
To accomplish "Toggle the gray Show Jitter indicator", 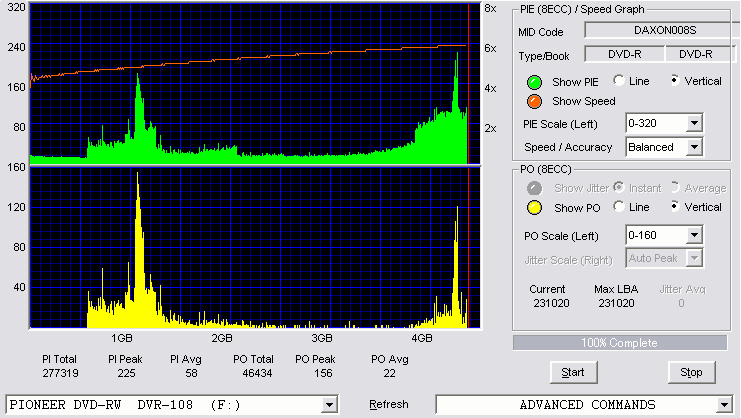I will (x=534, y=188).
